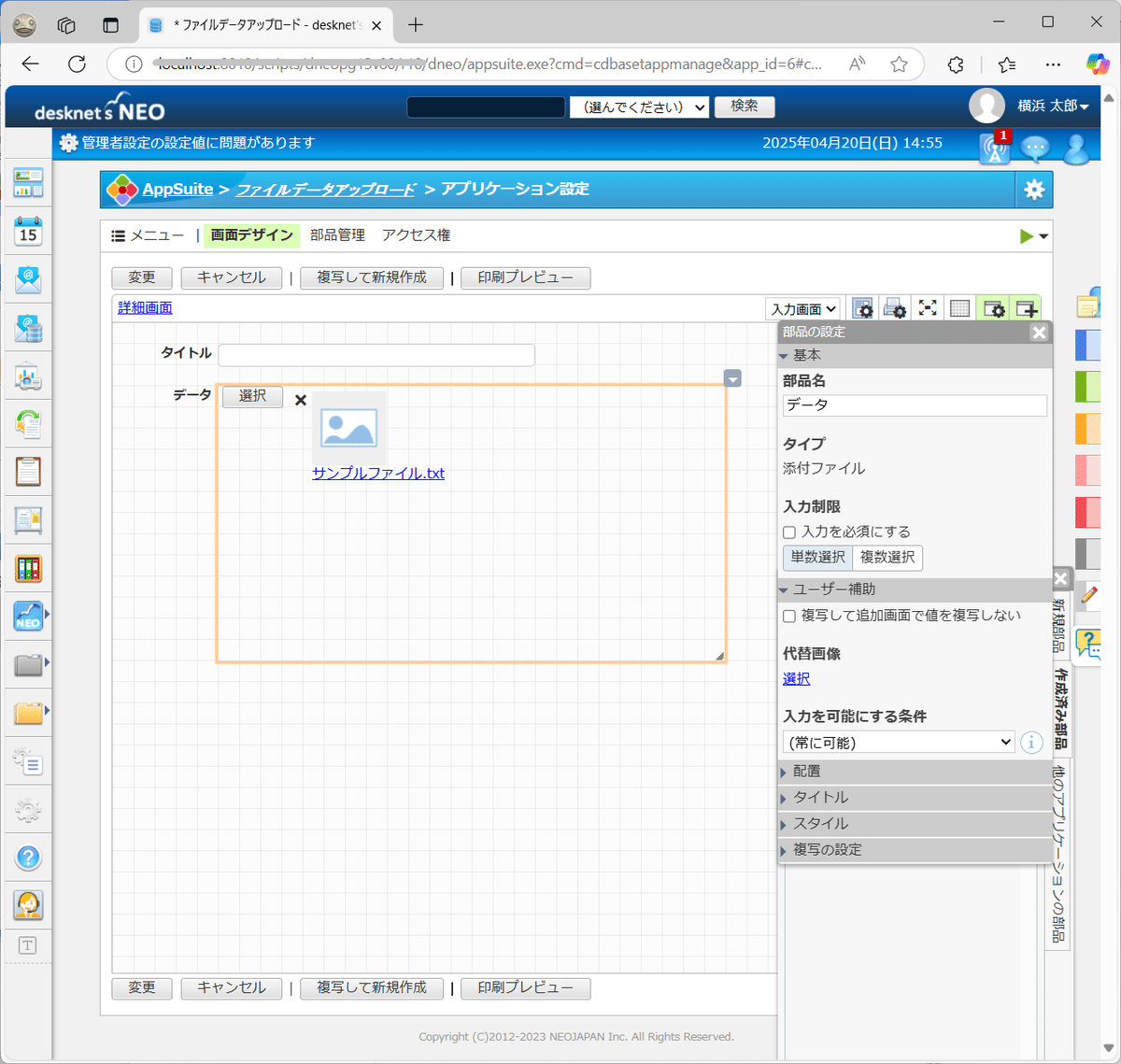Enable the 入力を必須にする checkbox
The image size is (1121, 1064).
[788, 532]
